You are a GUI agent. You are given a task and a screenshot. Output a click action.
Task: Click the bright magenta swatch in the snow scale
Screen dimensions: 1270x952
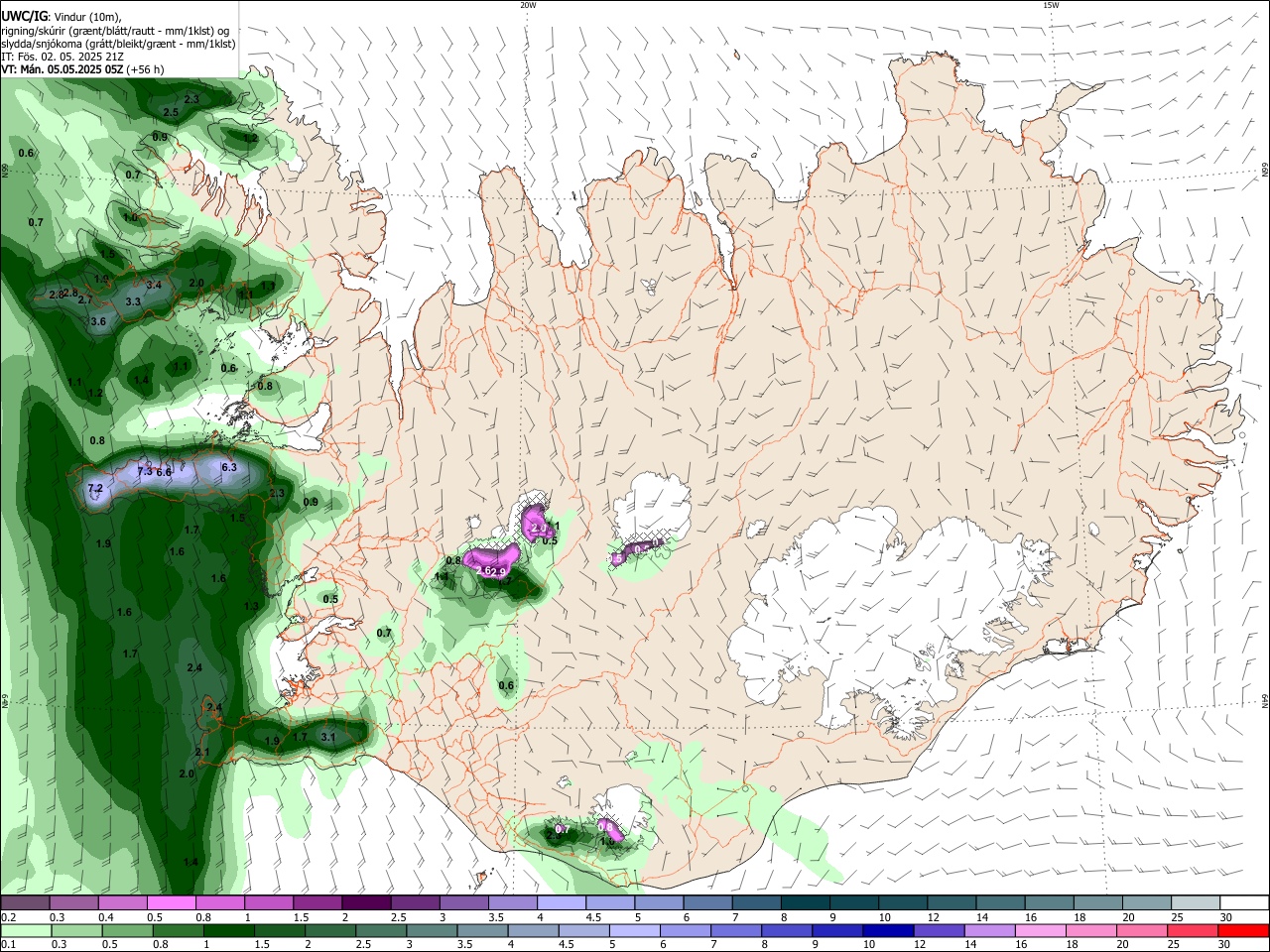[x=171, y=903]
